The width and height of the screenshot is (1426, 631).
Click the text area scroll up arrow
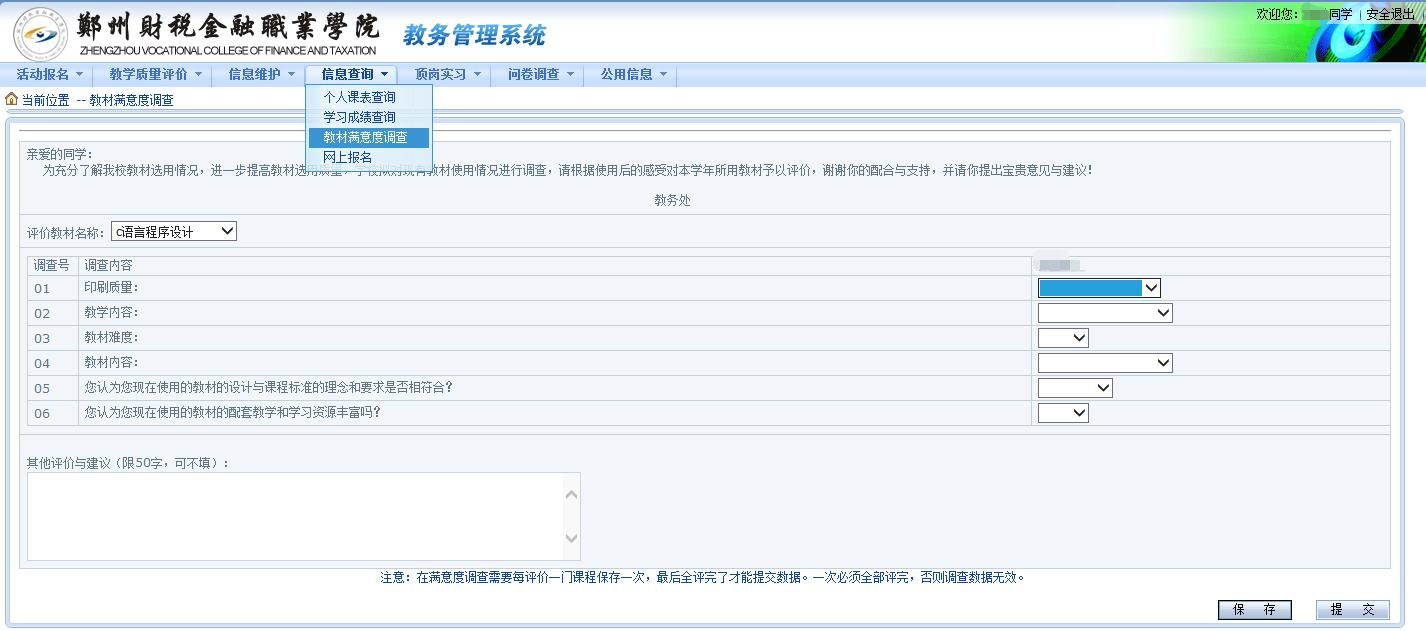click(x=572, y=494)
